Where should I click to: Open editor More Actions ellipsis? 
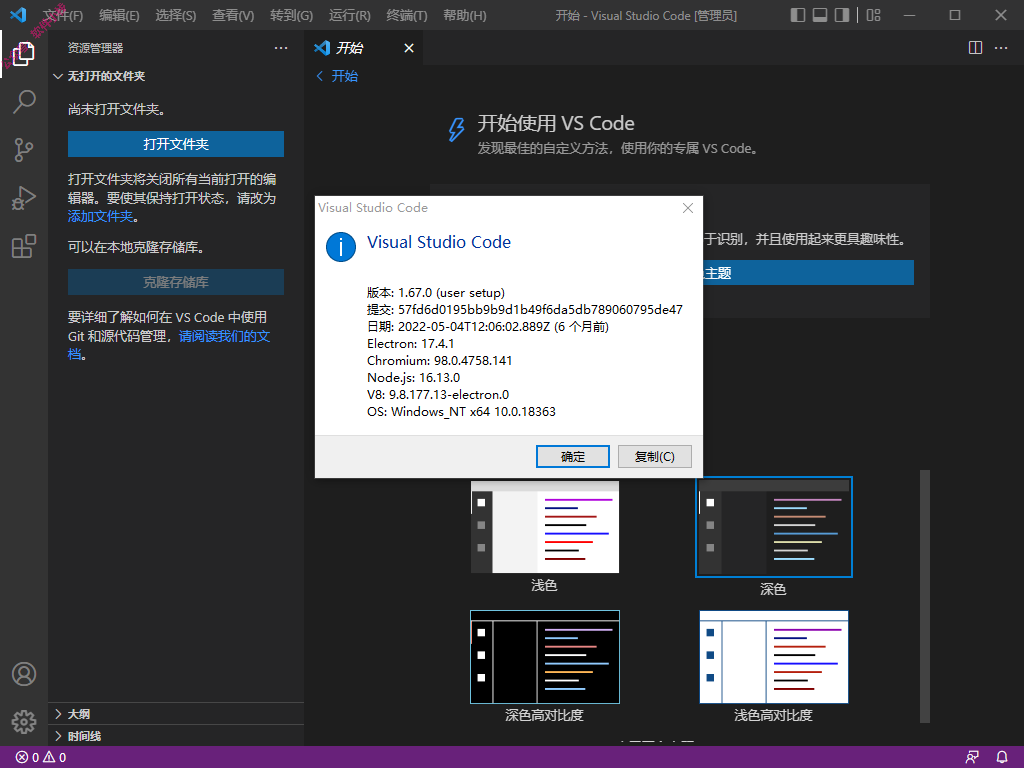point(1000,48)
